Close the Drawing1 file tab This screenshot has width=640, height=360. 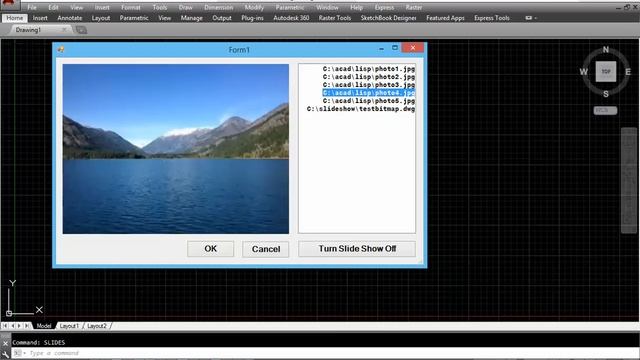pos(64,30)
